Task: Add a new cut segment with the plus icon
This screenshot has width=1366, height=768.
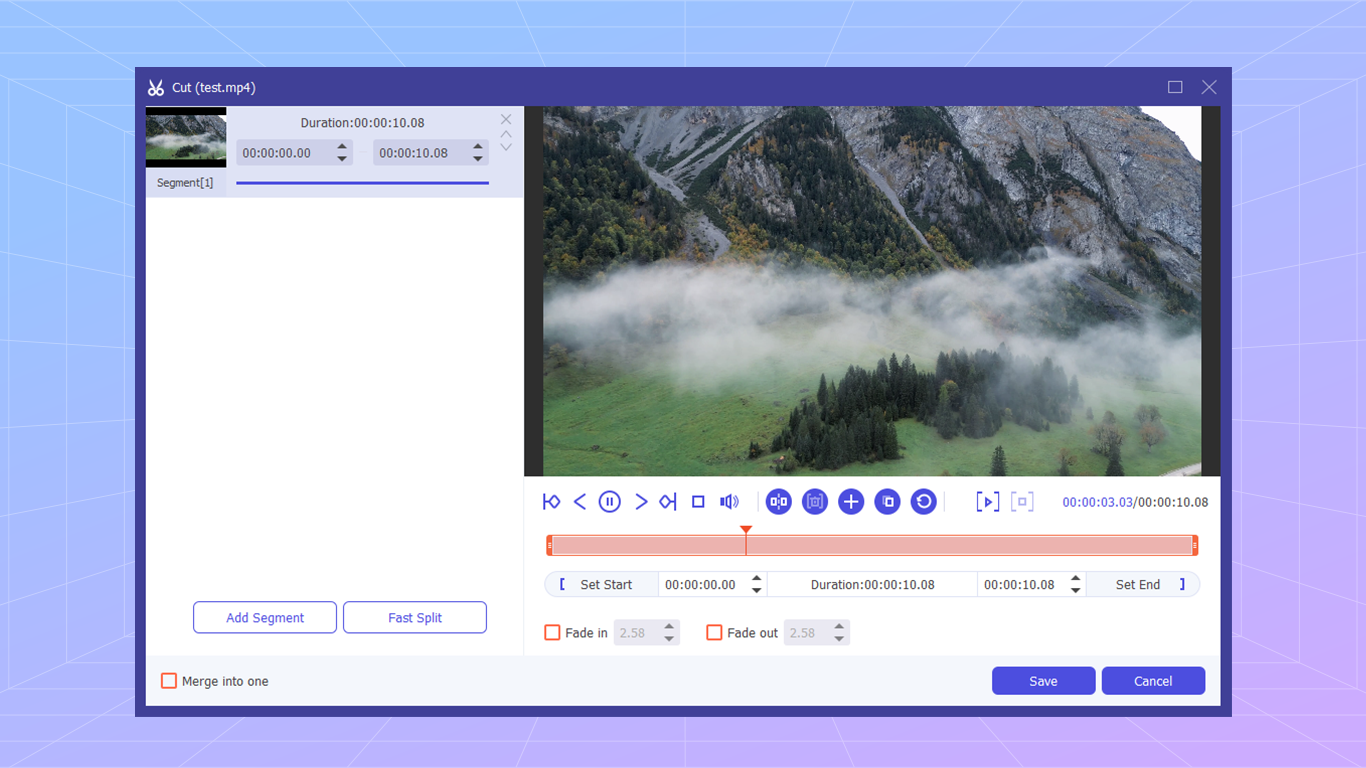Action: (851, 501)
